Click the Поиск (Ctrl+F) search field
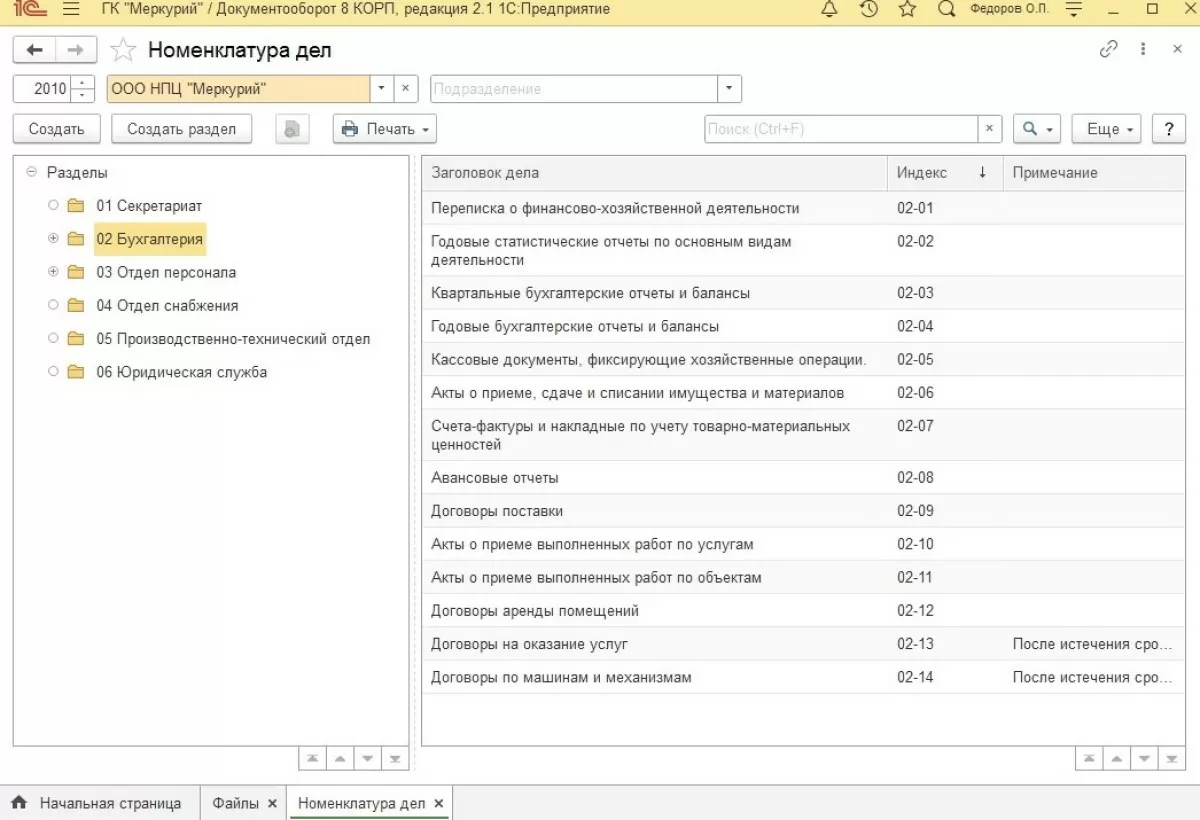Viewport: 1200px width, 820px height. click(840, 129)
